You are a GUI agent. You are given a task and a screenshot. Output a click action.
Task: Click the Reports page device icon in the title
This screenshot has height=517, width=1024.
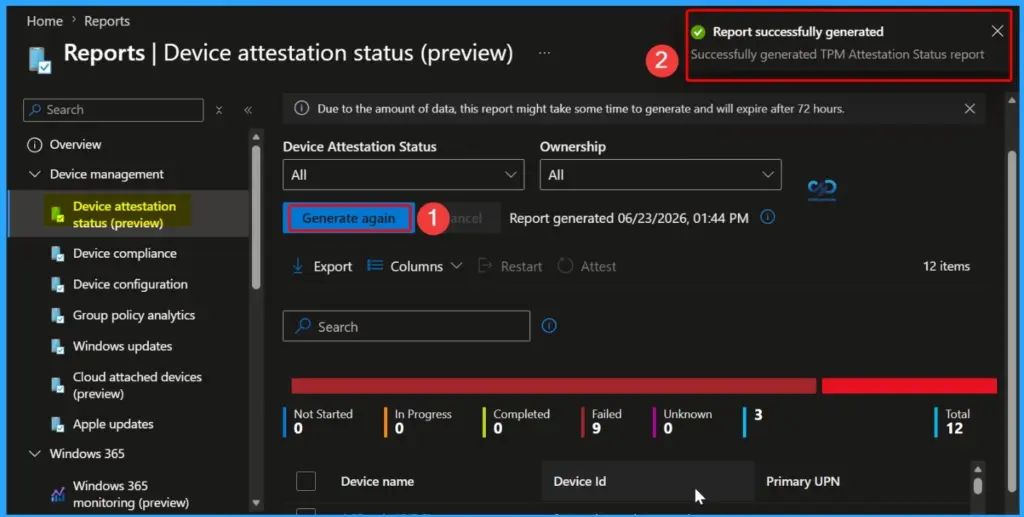point(39,59)
